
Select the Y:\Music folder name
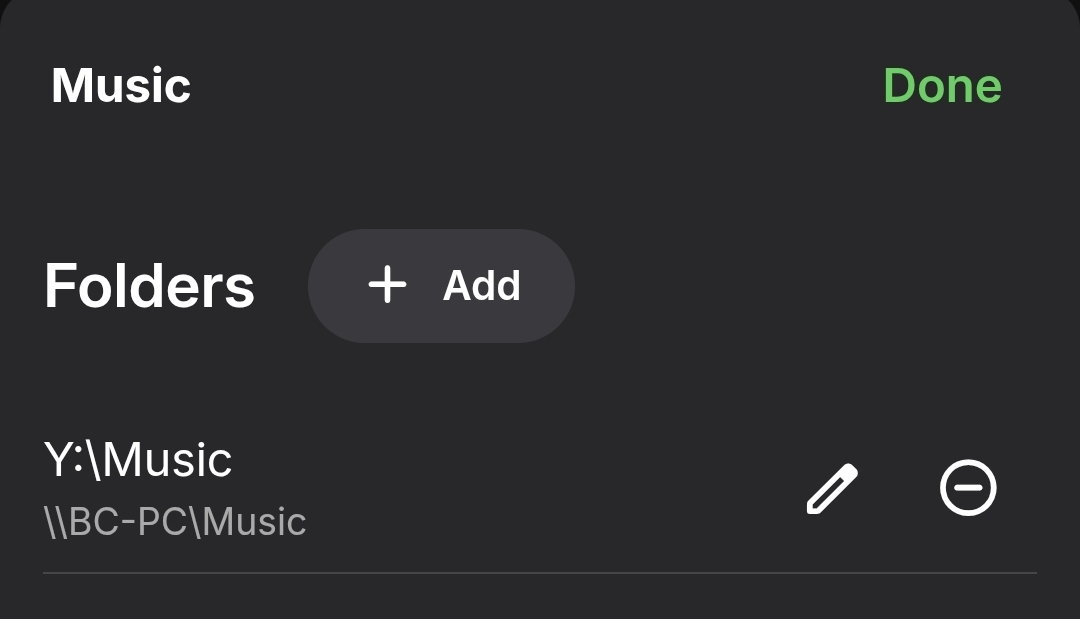click(138, 460)
